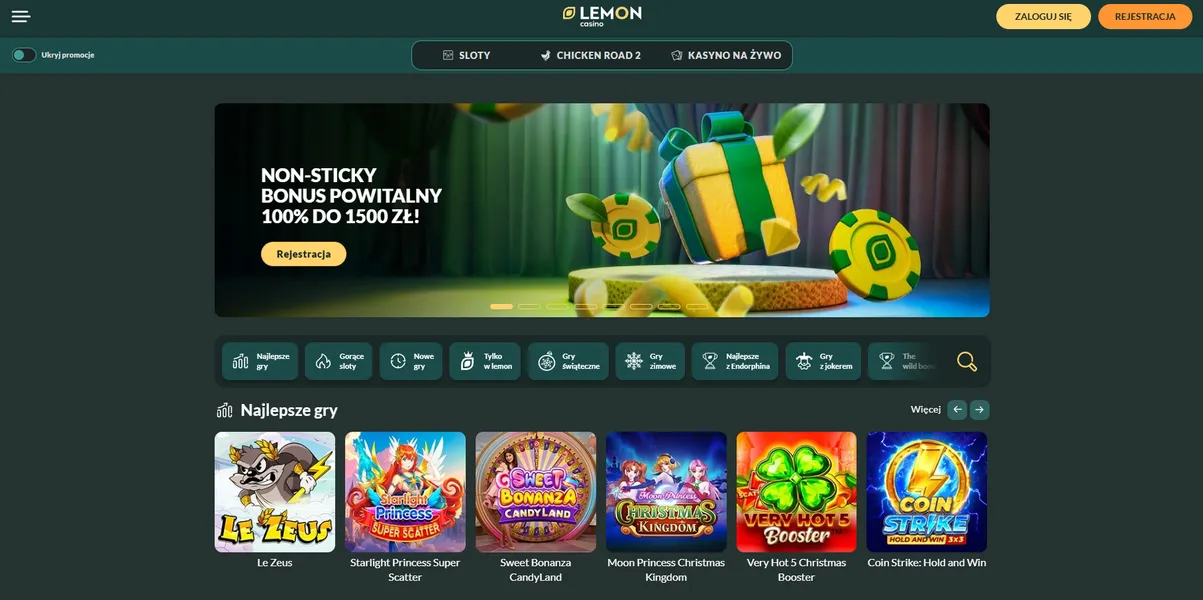Viewport: 1203px width, 600px height.
Task: Select the Gry zimowe snowflake category
Action: click(x=650, y=361)
